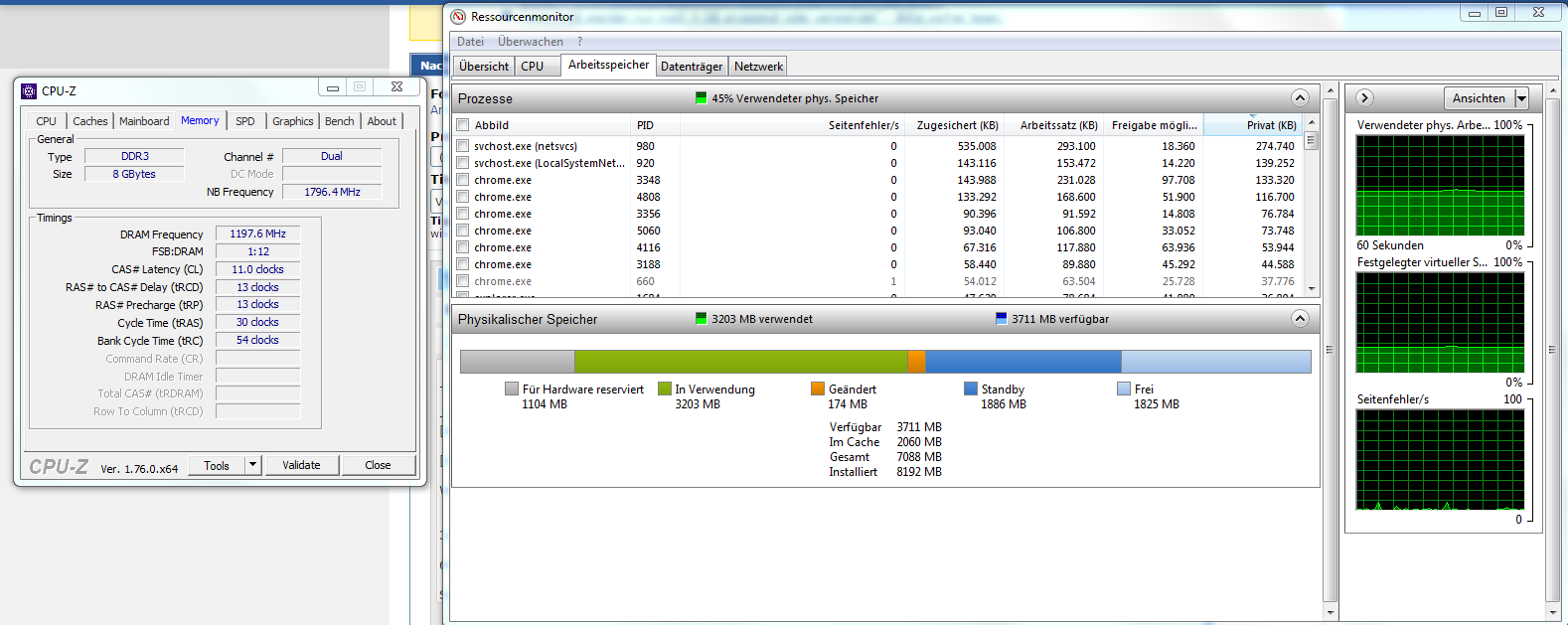This screenshot has width=1568, height=625.
Task: Collapse the Physikalischer Speicher section
Action: [1300, 318]
